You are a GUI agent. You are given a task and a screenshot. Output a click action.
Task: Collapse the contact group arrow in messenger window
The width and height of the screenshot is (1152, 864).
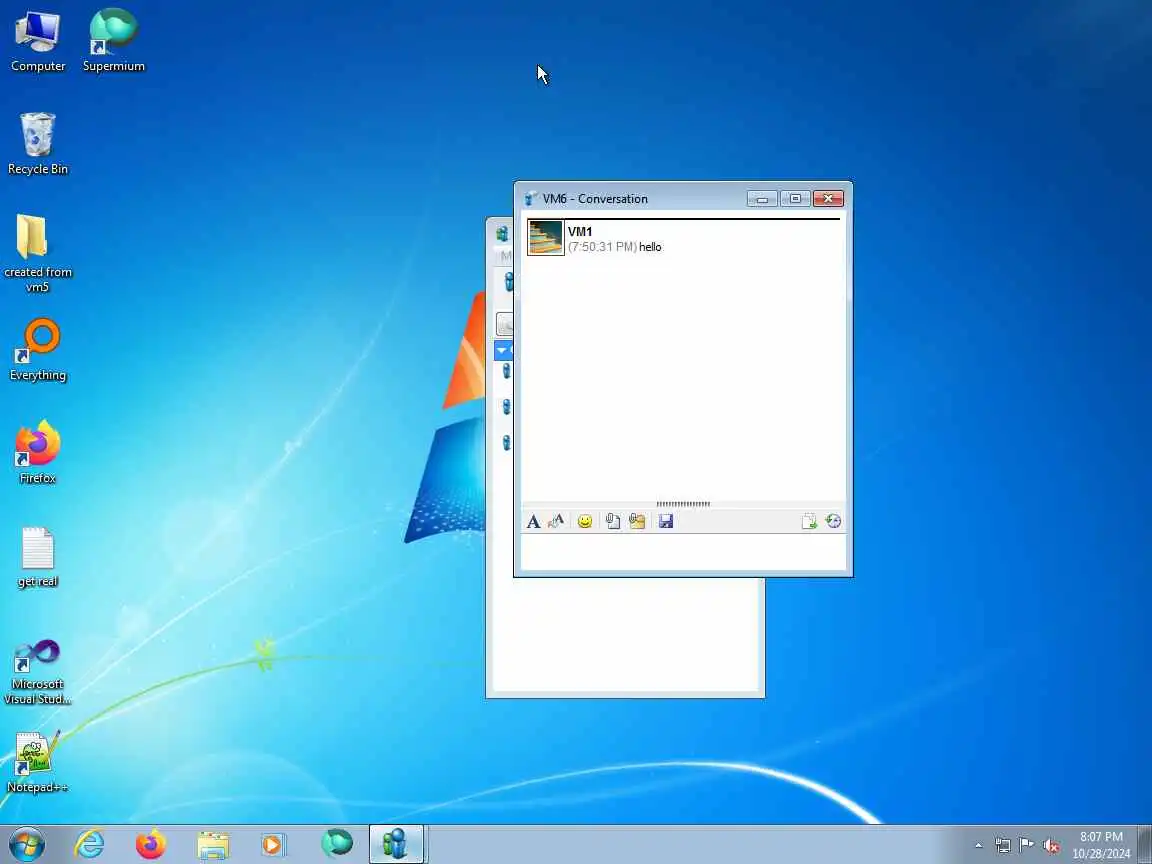pyautogui.click(x=502, y=350)
